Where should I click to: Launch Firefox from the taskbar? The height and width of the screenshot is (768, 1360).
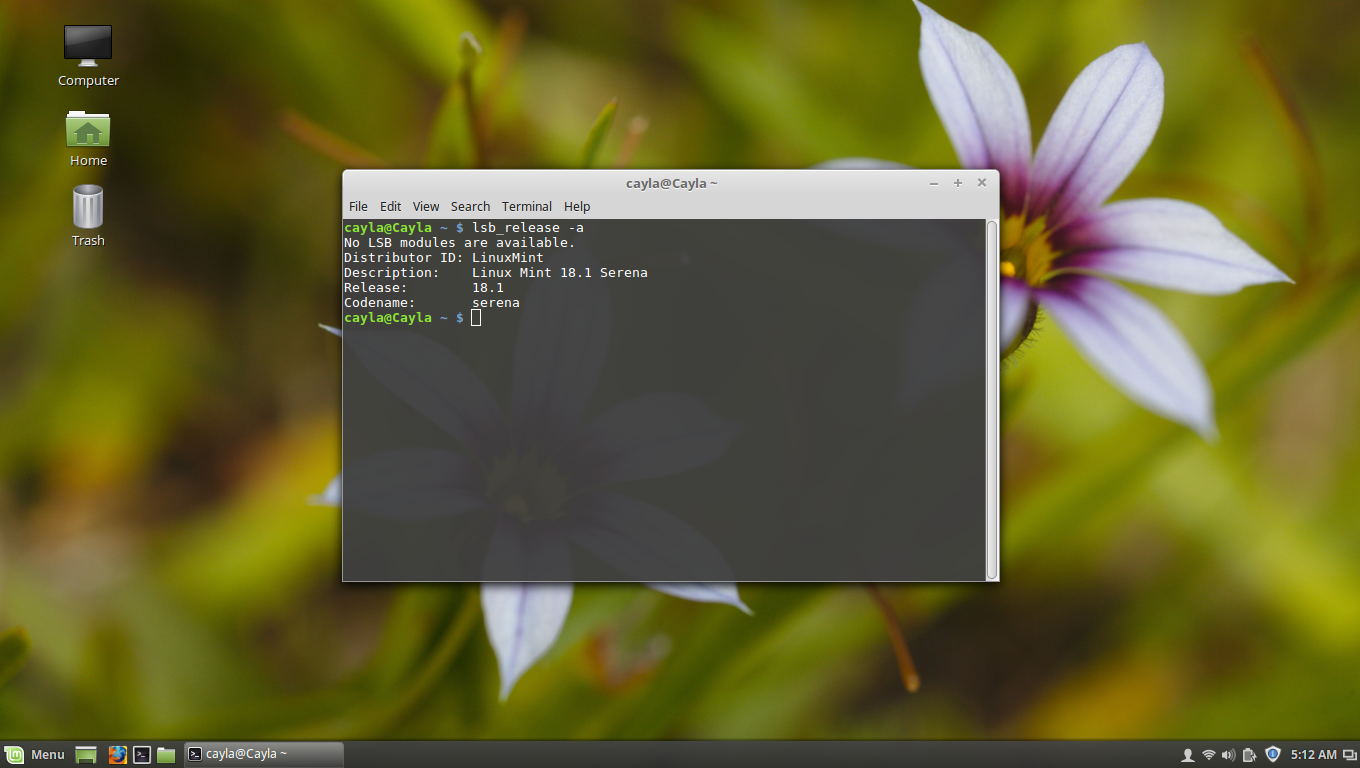click(x=118, y=754)
